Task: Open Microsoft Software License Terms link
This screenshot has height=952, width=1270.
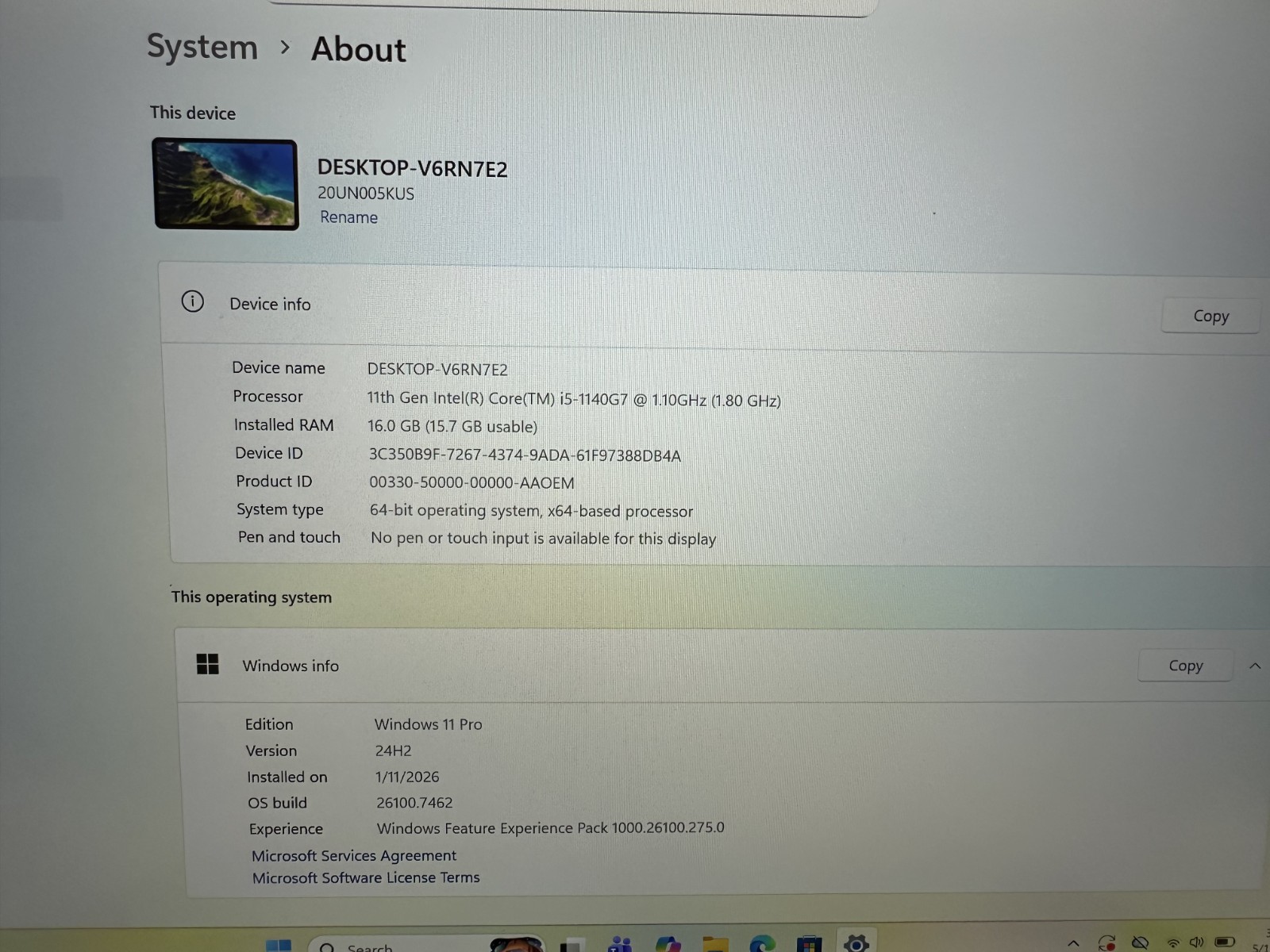Action: [x=366, y=877]
